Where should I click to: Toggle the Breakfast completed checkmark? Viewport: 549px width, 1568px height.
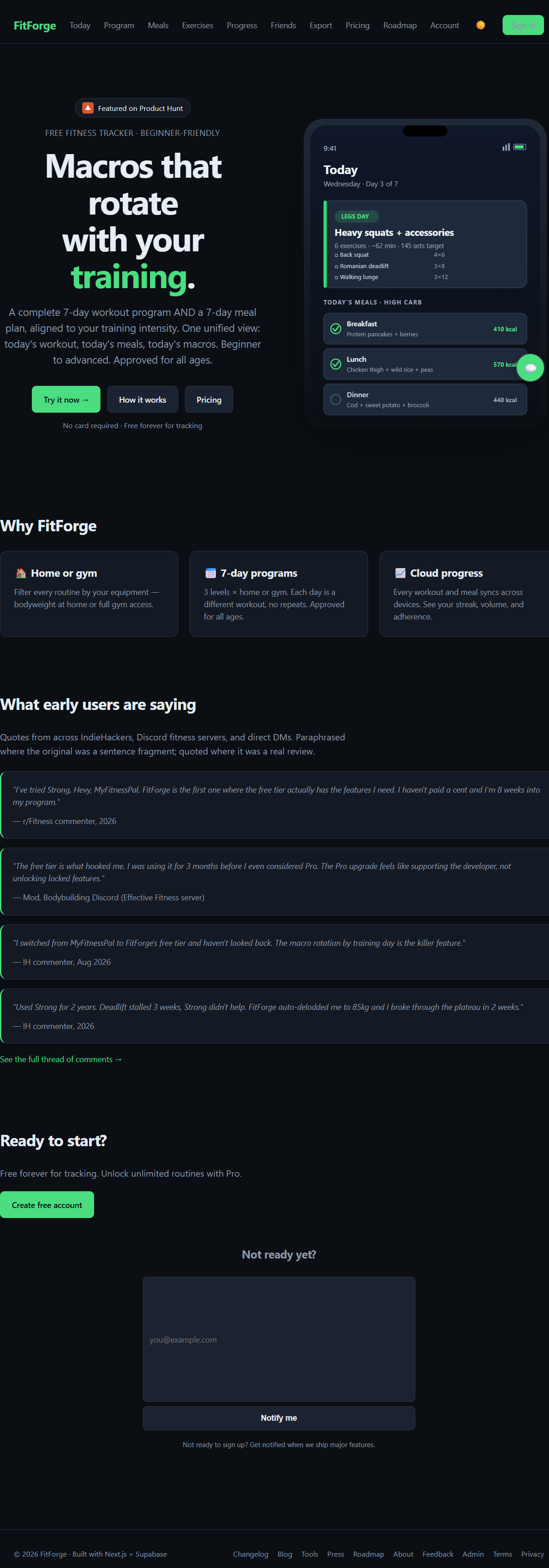[x=335, y=329]
